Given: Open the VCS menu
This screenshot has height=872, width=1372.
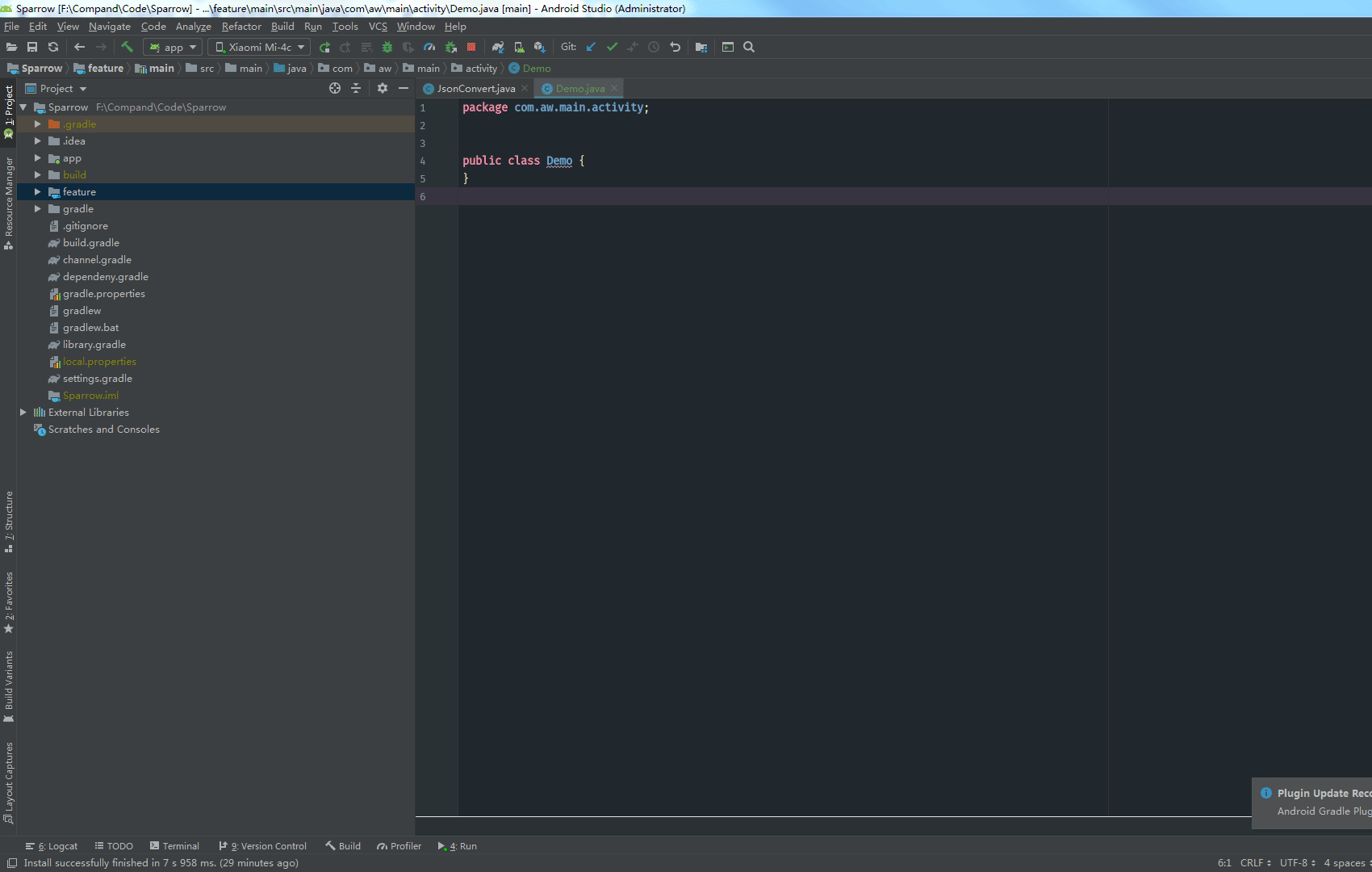Looking at the screenshot, I should point(378,27).
